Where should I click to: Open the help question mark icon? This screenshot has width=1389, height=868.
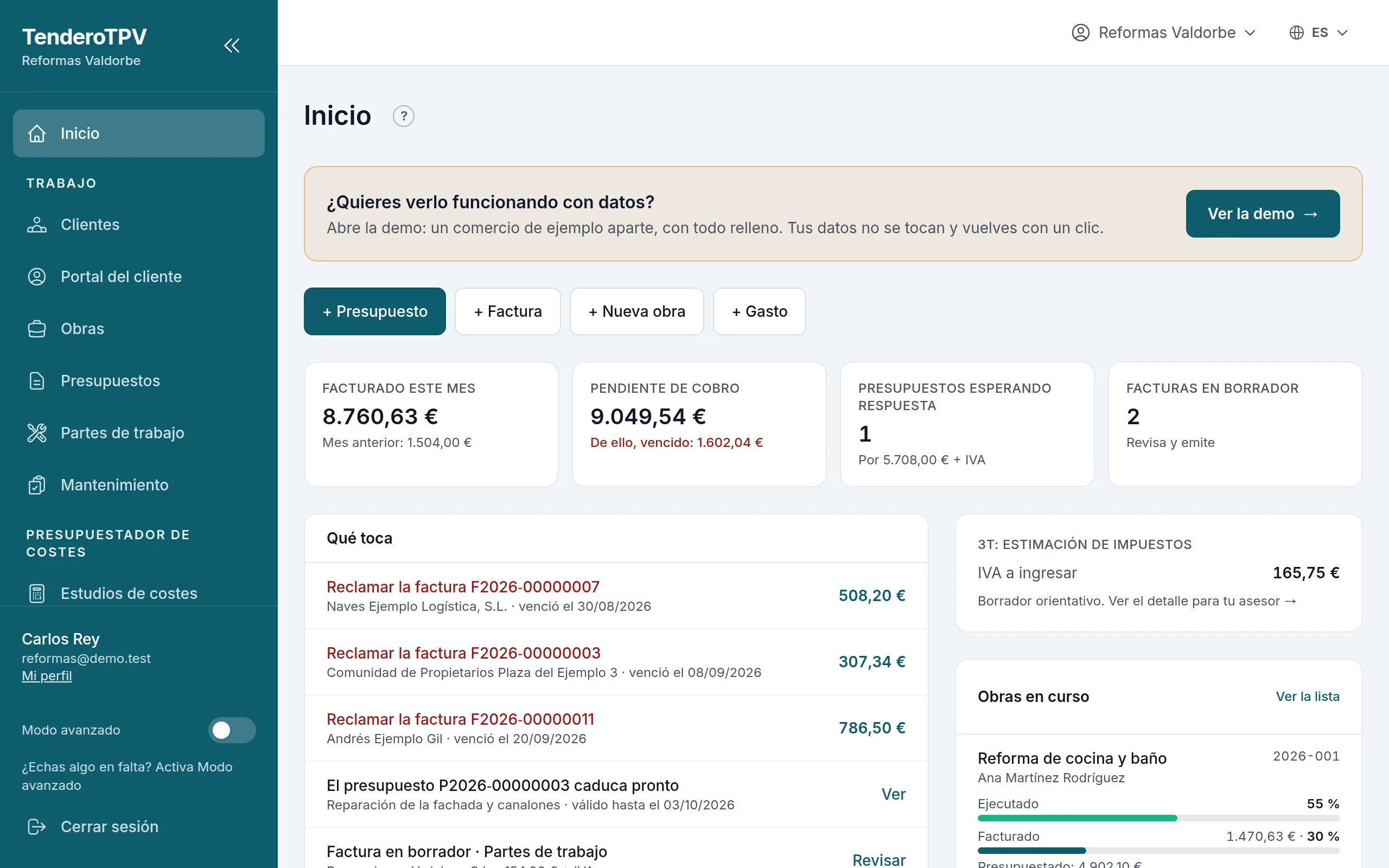(x=404, y=116)
